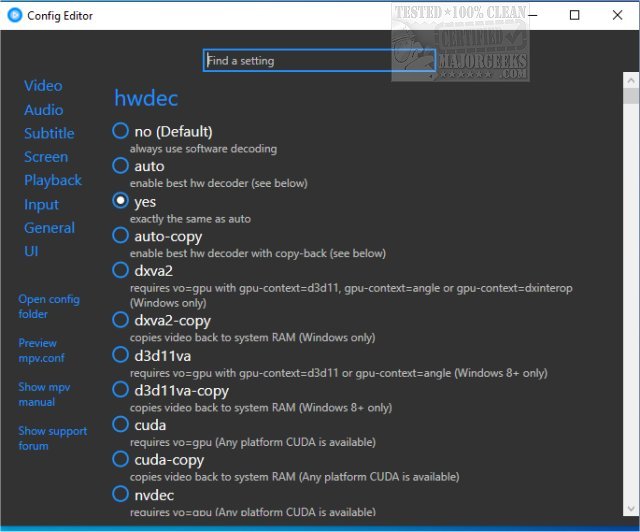640x532 pixels.
Task: Click the d3d11va 'Windows 8+ only' requirement description
Action: (x=338, y=373)
